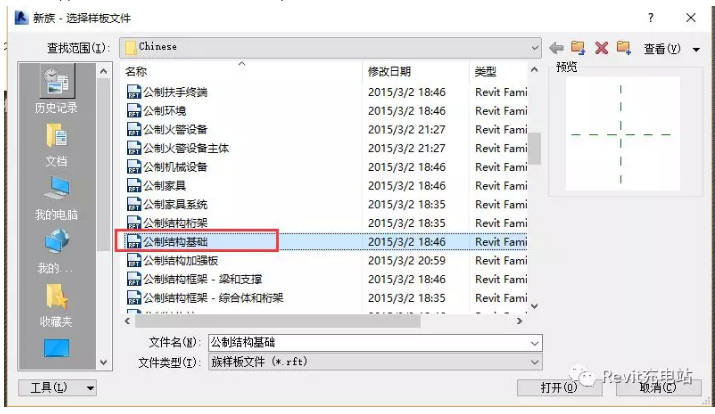
Task: Click the up-one-level folder icon
Action: (578, 47)
